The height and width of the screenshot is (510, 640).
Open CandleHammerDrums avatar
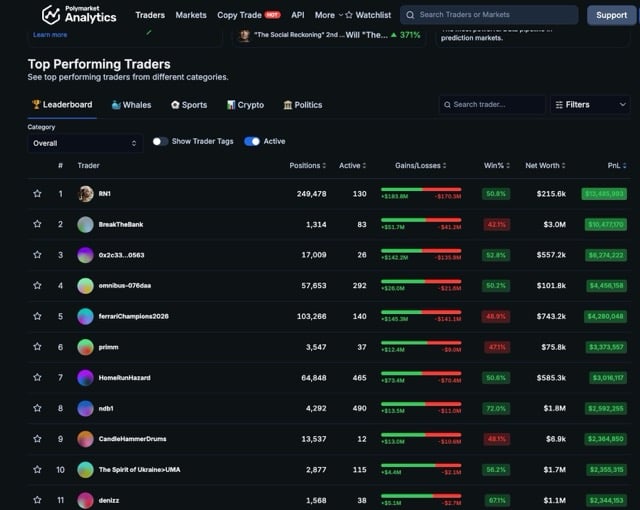85,439
